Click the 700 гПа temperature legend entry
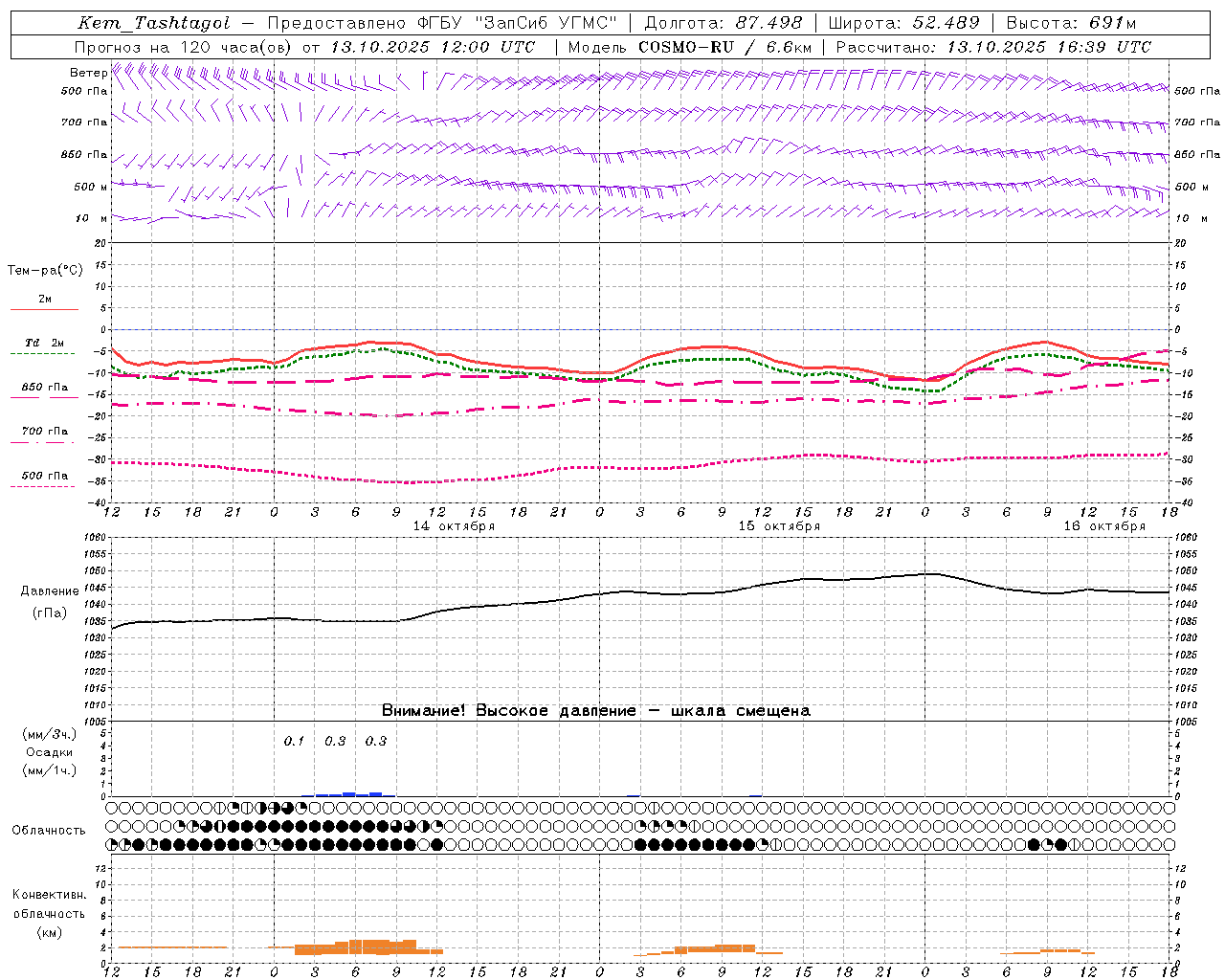 coord(45,432)
